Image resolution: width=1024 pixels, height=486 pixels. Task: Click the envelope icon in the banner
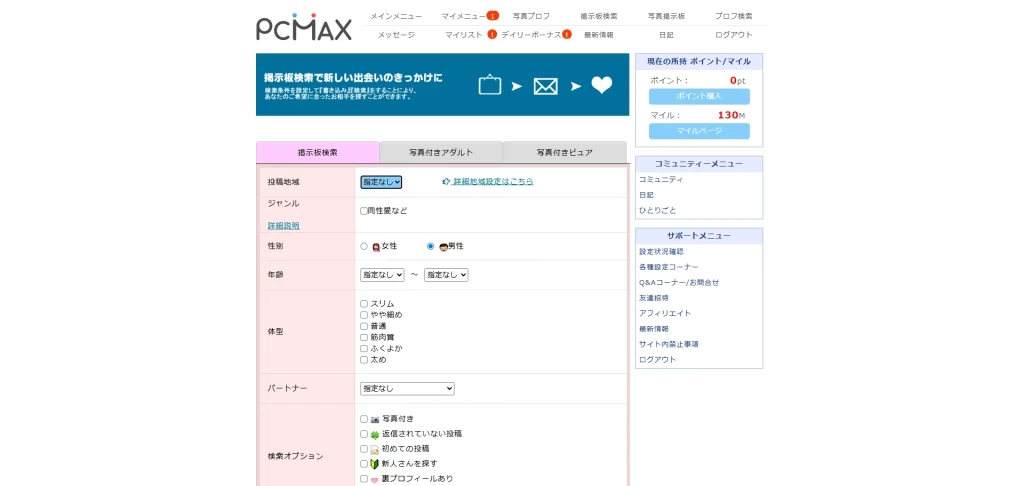click(x=545, y=86)
